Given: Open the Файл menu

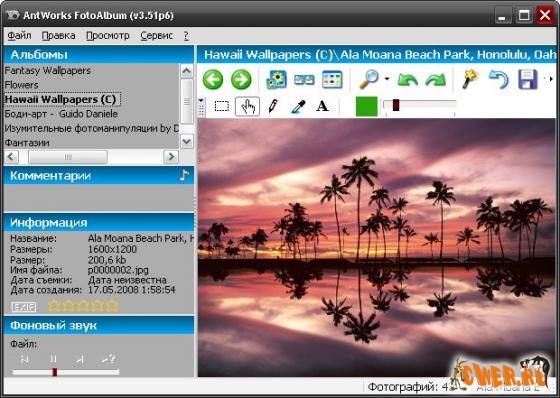Looking at the screenshot, I should (19, 36).
